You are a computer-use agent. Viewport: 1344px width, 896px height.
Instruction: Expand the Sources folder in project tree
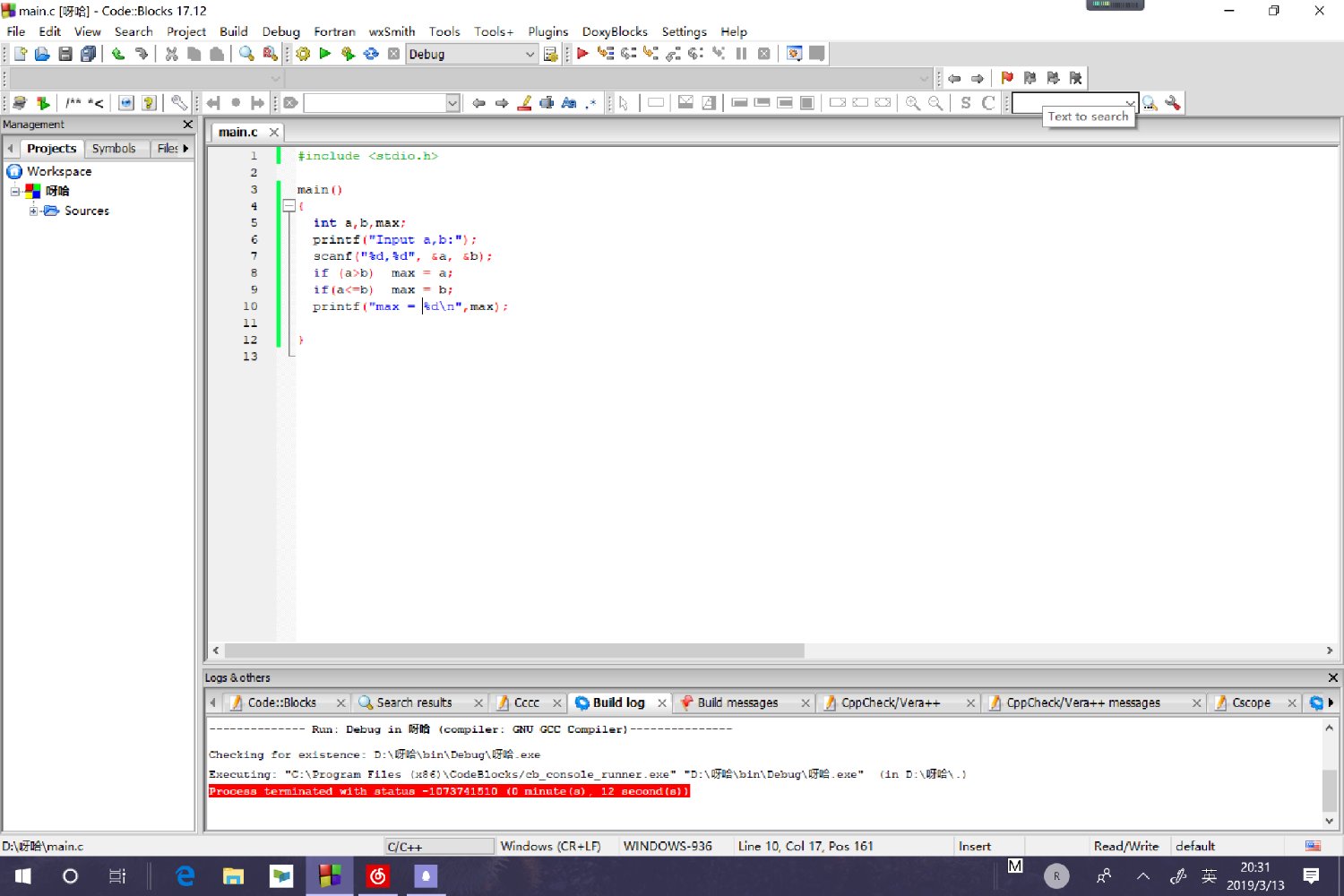pyautogui.click(x=33, y=211)
